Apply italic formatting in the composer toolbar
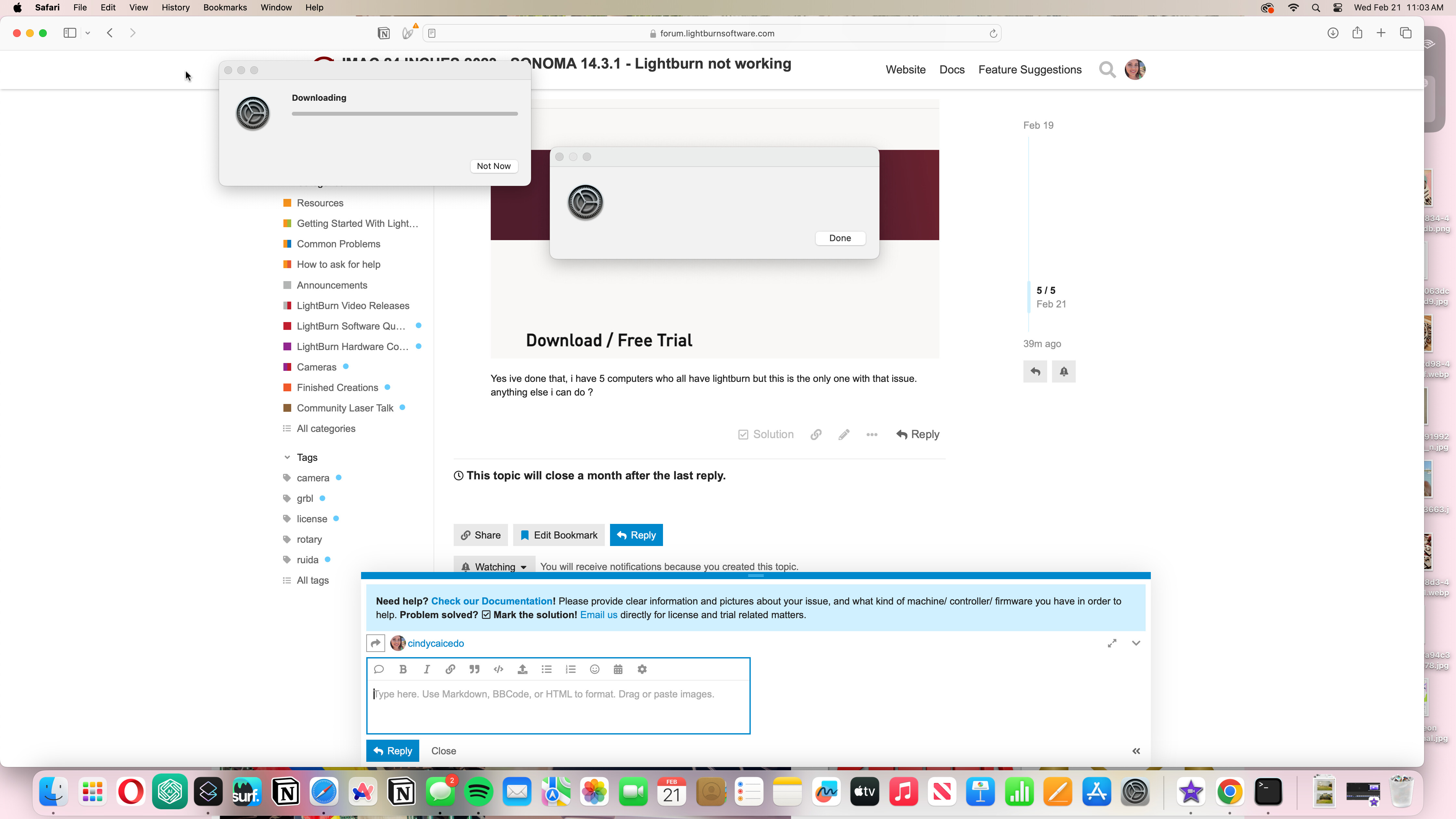This screenshot has width=1456, height=819. (427, 669)
